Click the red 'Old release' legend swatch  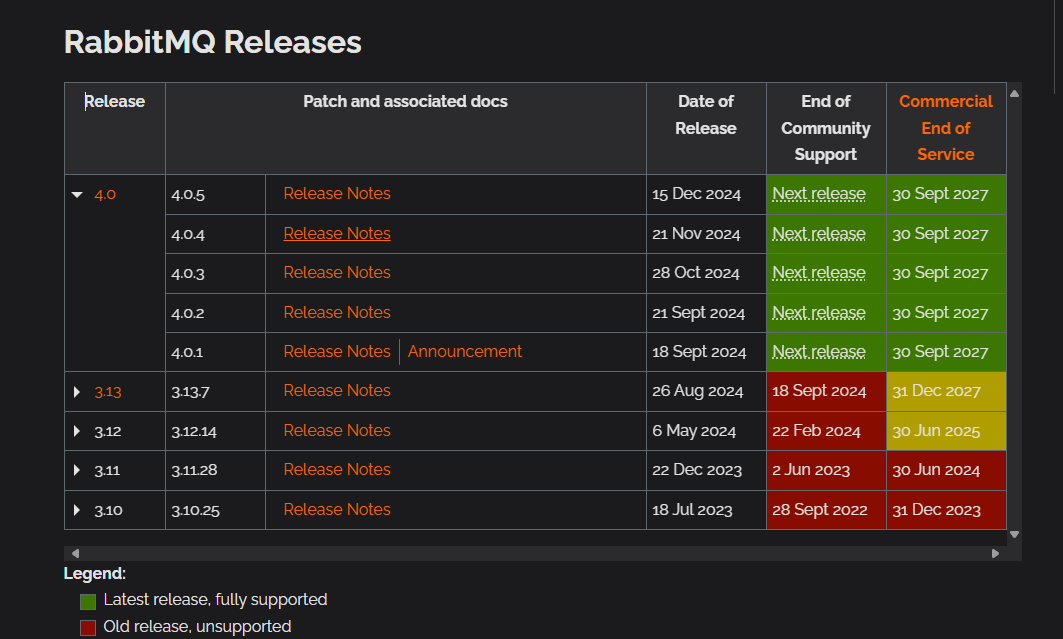(88, 628)
